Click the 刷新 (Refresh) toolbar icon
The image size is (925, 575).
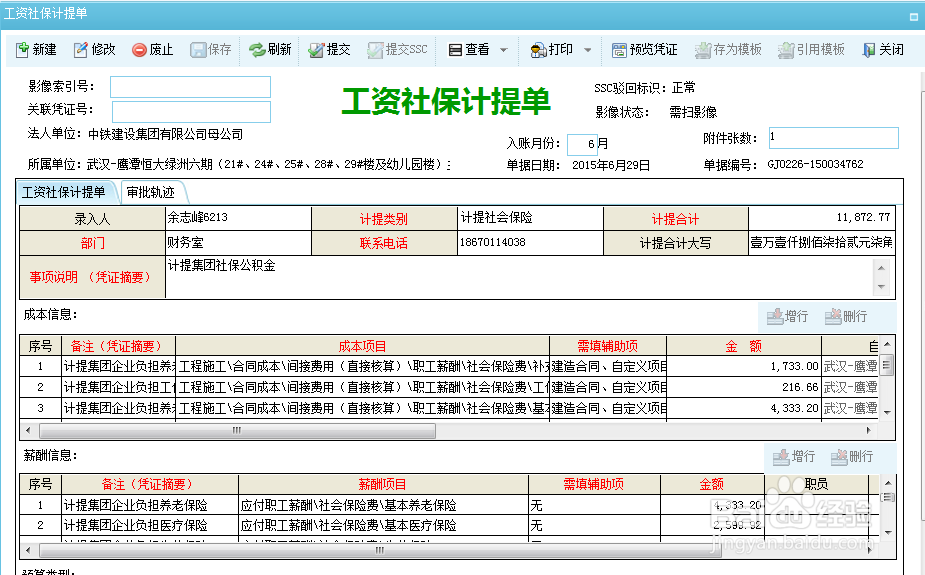pos(257,50)
